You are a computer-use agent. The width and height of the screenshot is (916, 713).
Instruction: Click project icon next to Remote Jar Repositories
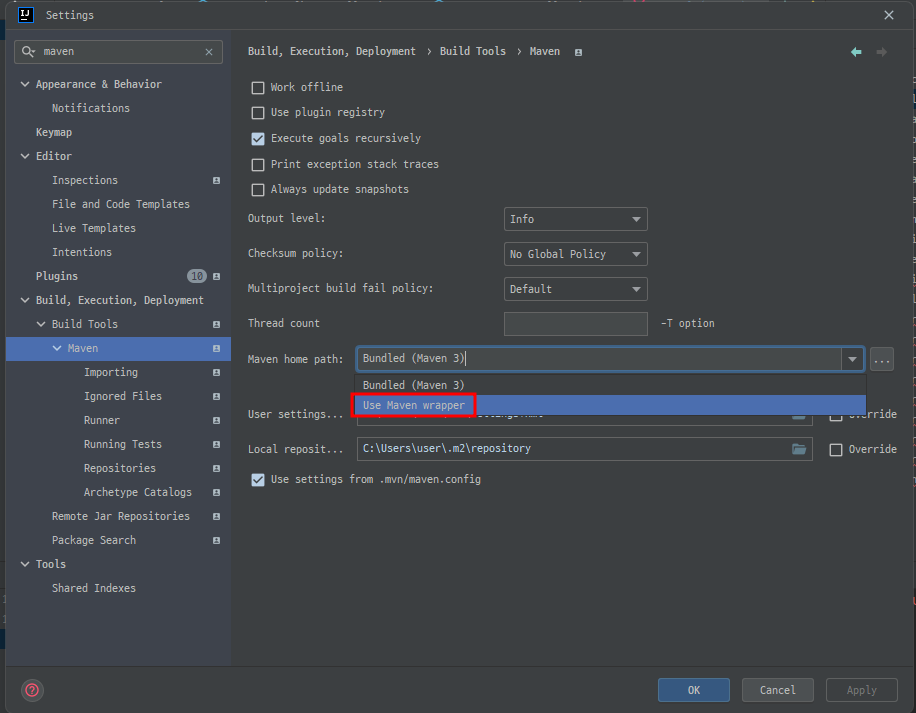click(x=217, y=516)
